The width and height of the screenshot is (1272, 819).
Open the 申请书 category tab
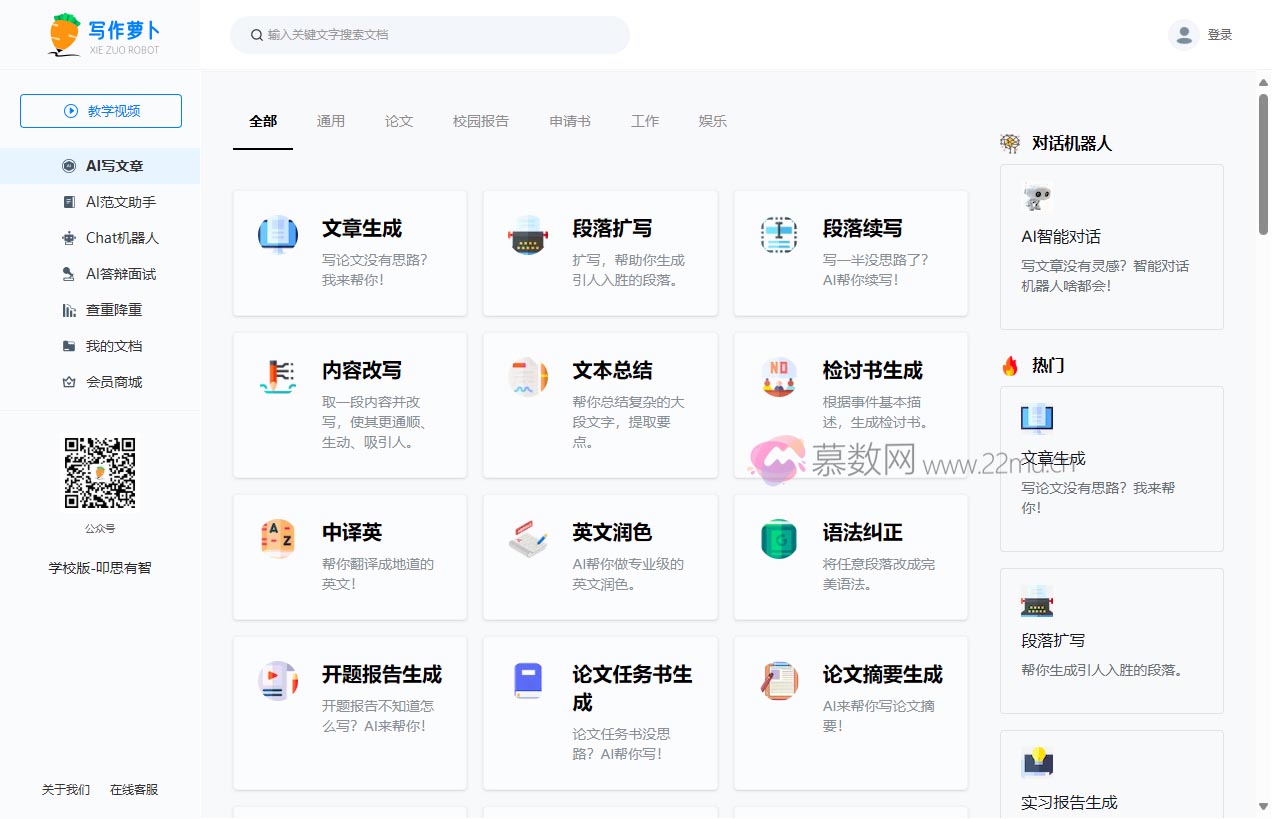(570, 121)
